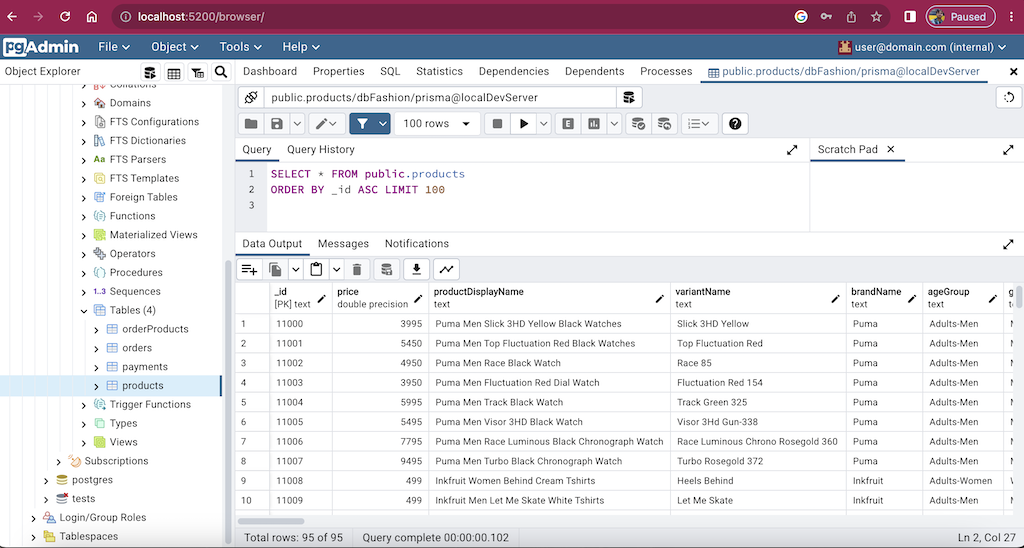1024x548 pixels.
Task: Click the connection status icon beside connection field
Action: [251, 97]
